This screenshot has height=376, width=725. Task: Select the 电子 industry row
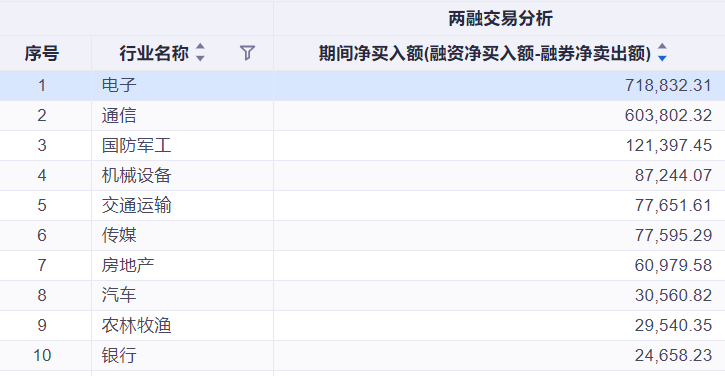click(362, 85)
